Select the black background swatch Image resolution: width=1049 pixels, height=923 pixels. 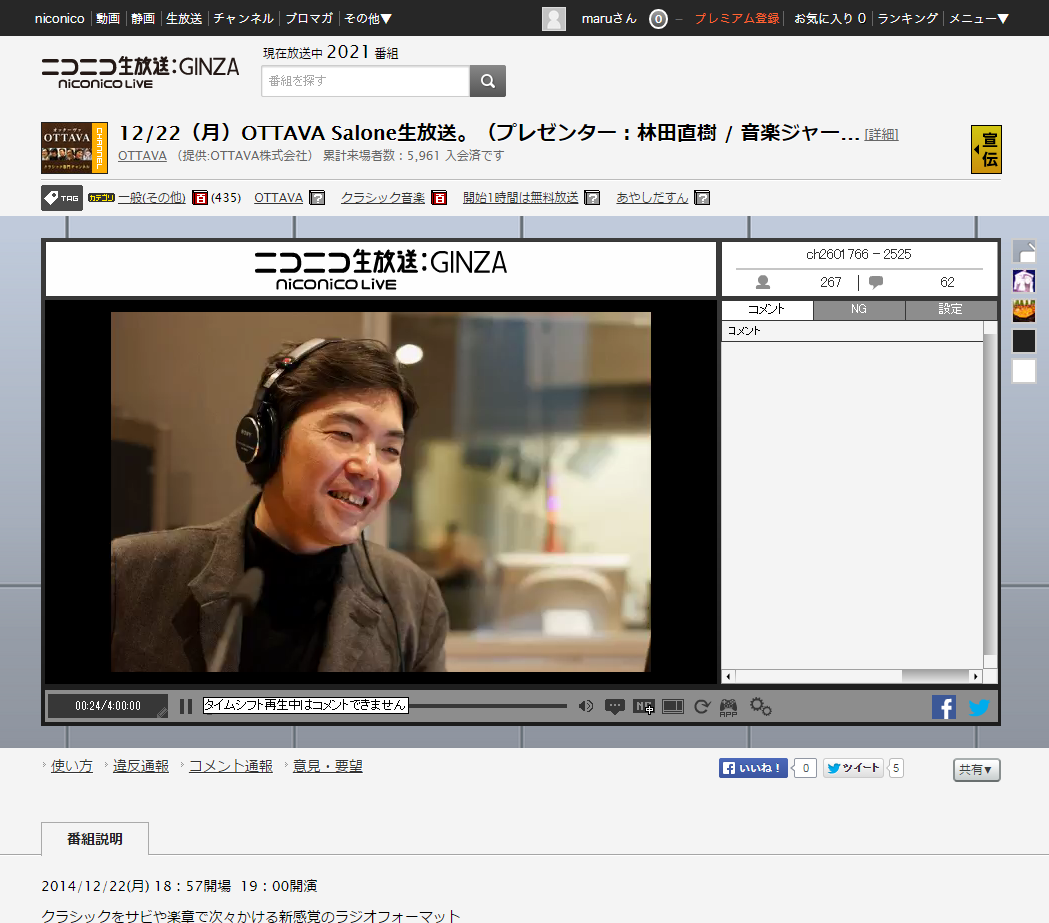coord(1024,341)
